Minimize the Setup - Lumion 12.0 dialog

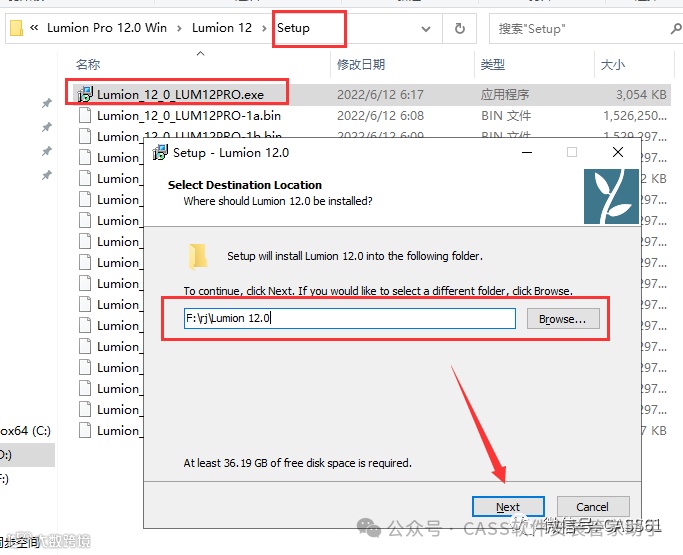(527, 152)
